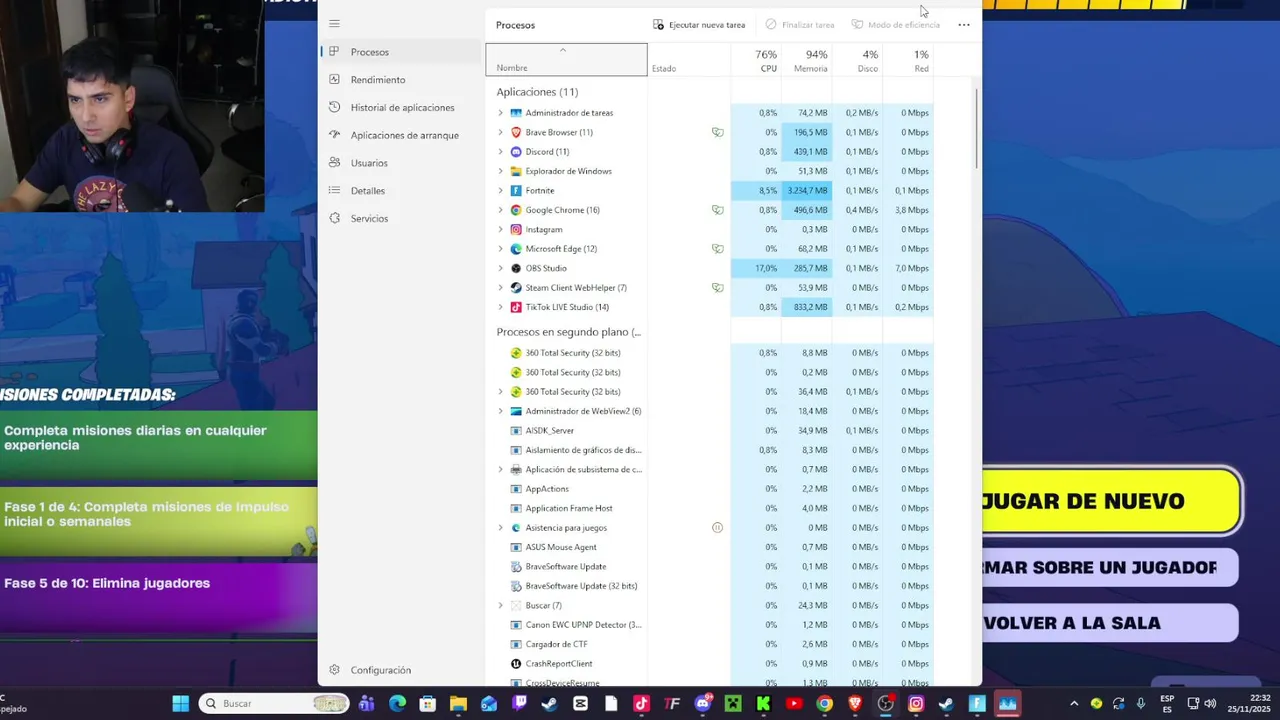
Task: Open Historial de aplicaciones in the sidebar
Action: 400,107
